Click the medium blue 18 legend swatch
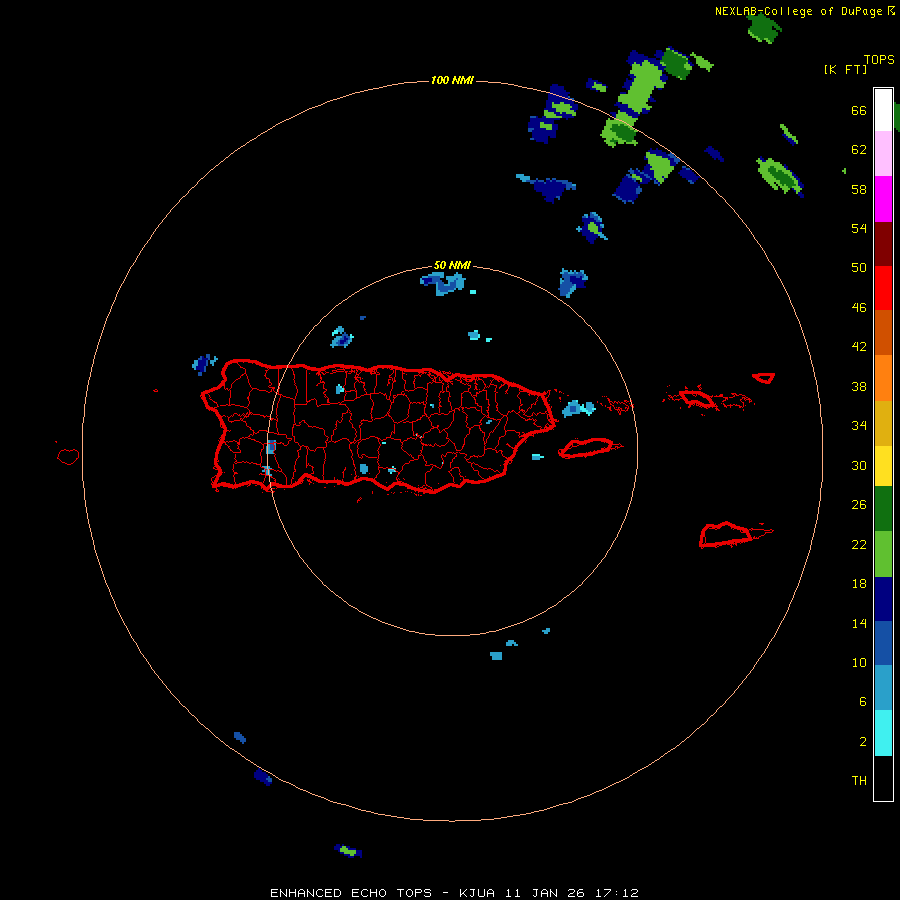 point(883,643)
